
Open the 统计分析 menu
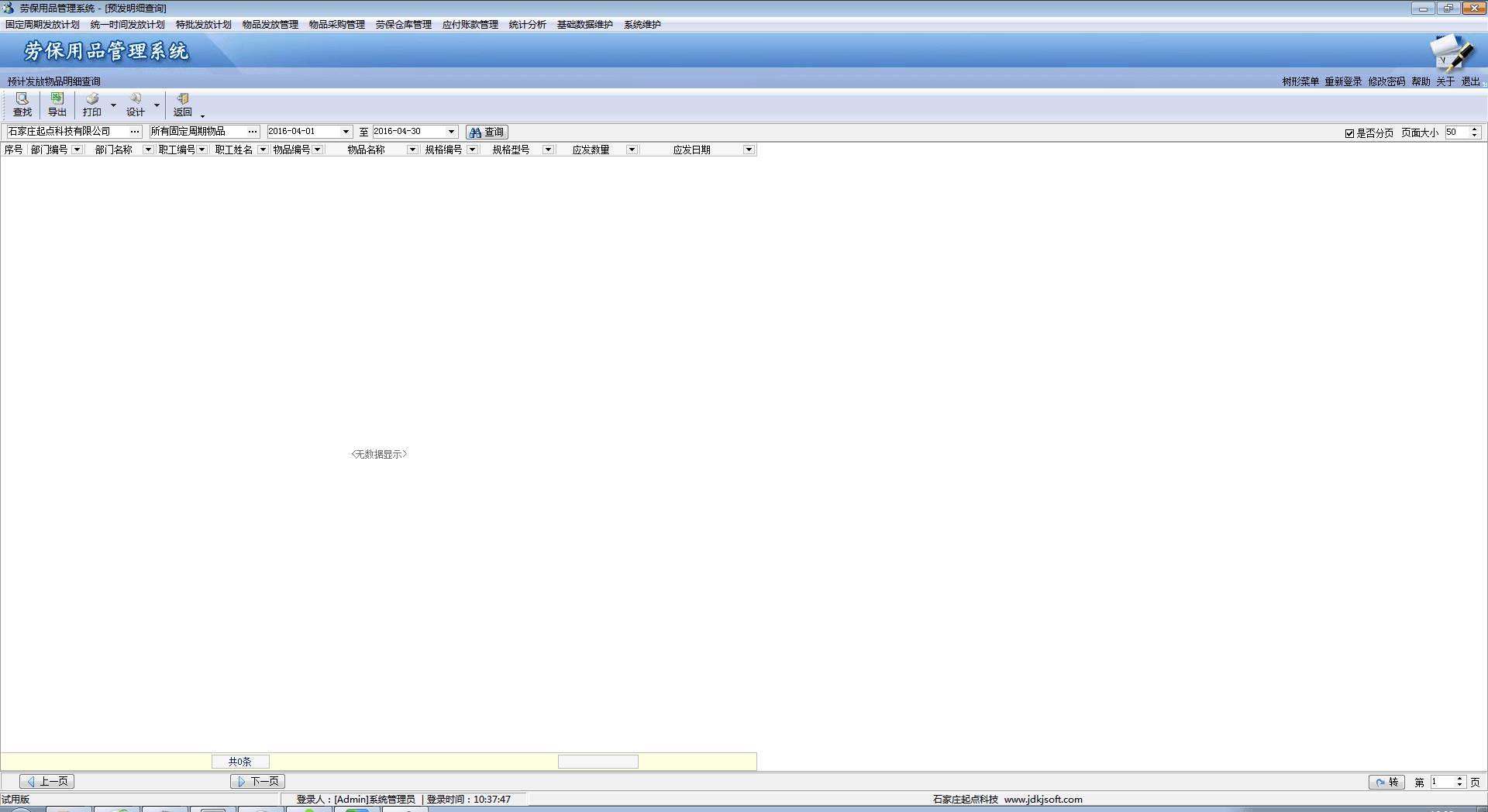click(527, 25)
